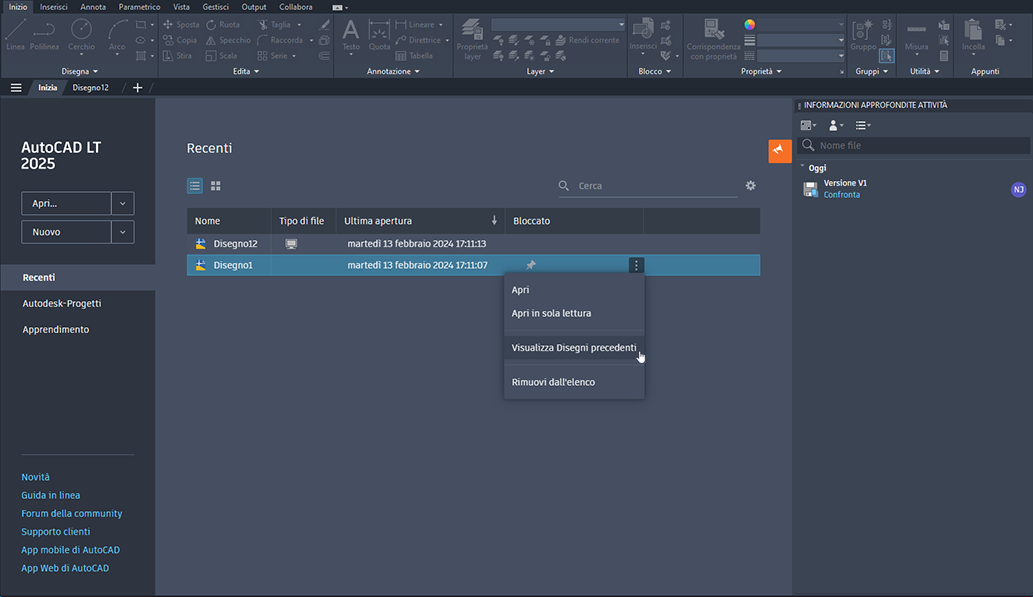
Task: Click the Scala scale tool
Action: pos(221,56)
